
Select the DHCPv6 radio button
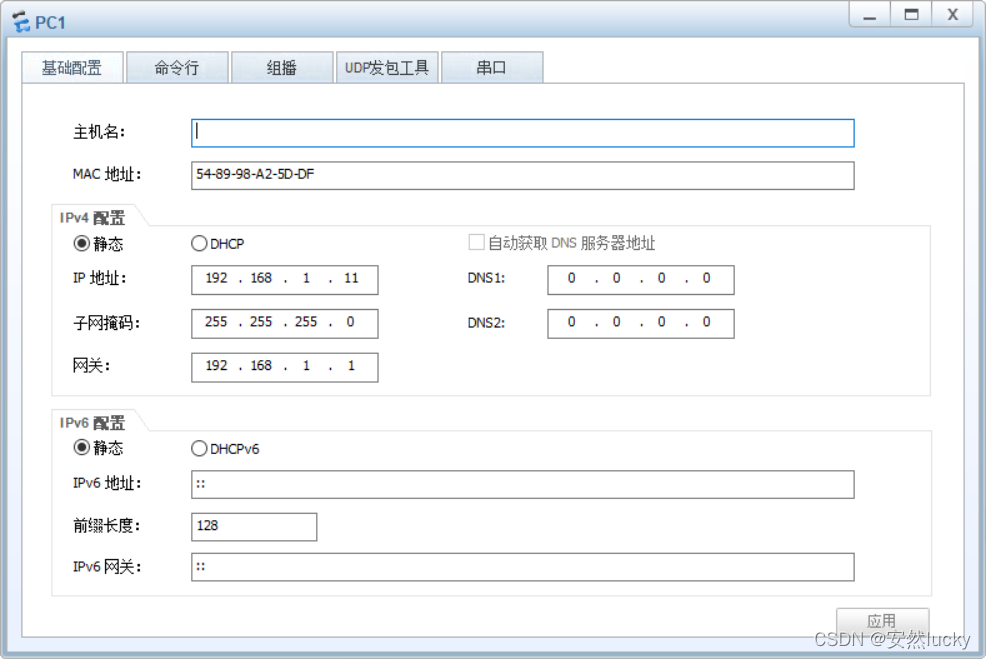tap(199, 448)
